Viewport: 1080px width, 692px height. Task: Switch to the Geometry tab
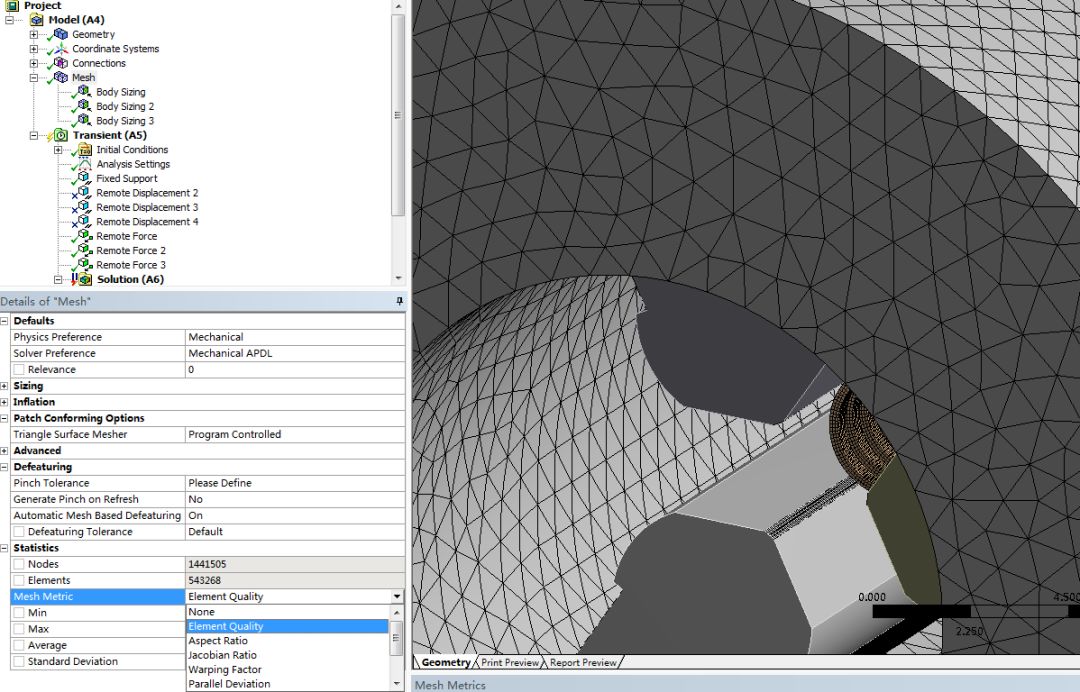[x=446, y=662]
